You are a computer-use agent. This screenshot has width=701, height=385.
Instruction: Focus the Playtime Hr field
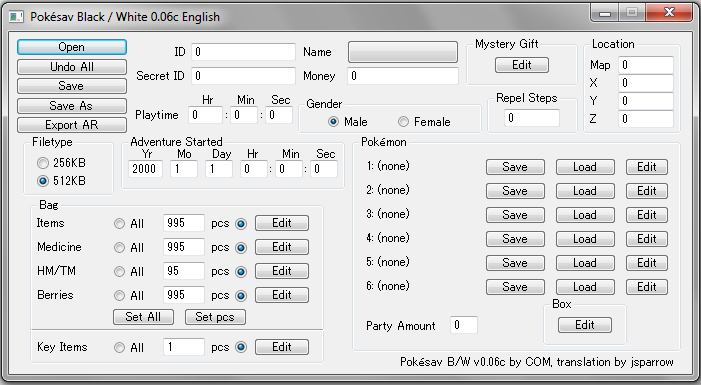pyautogui.click(x=205, y=115)
